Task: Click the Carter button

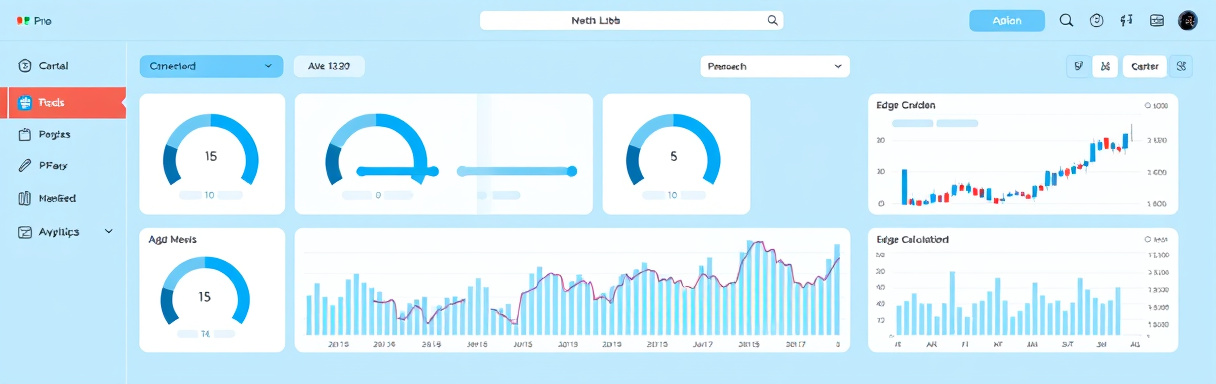Action: coord(1145,66)
